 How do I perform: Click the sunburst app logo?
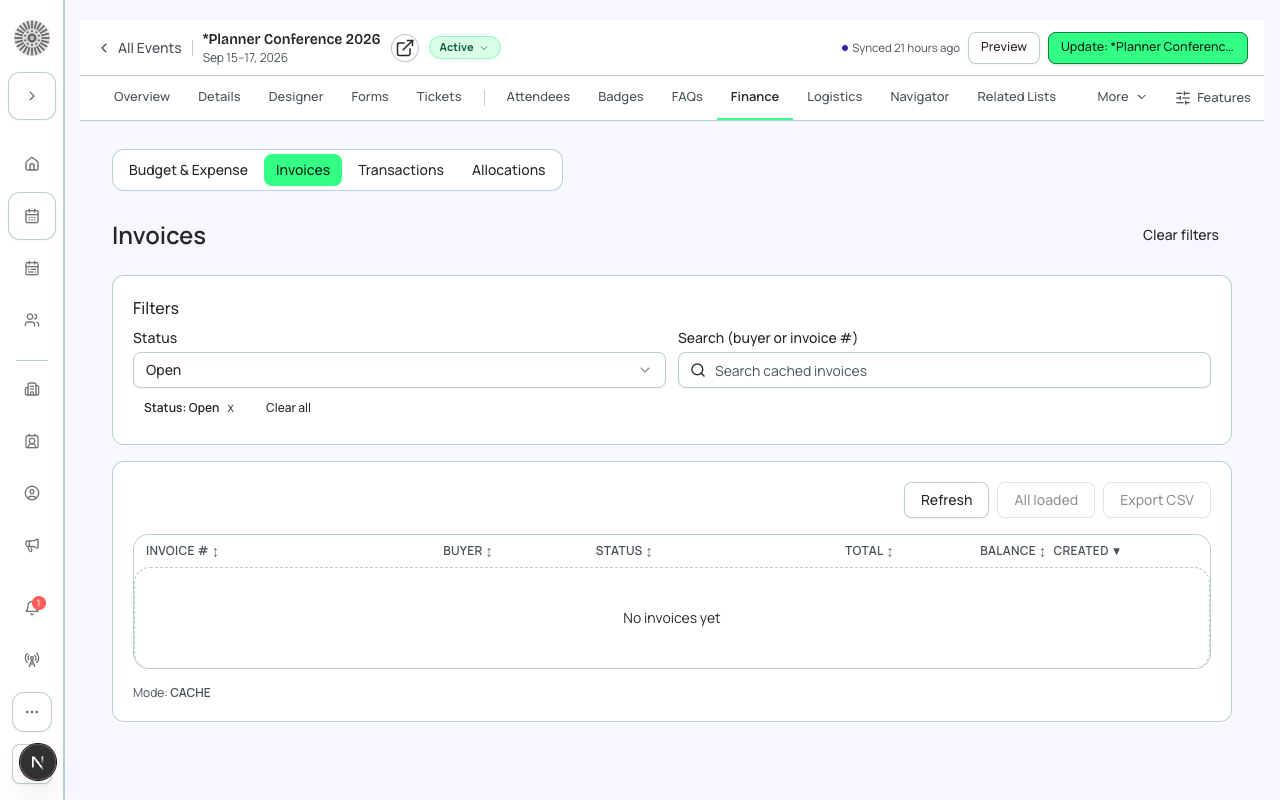32,38
